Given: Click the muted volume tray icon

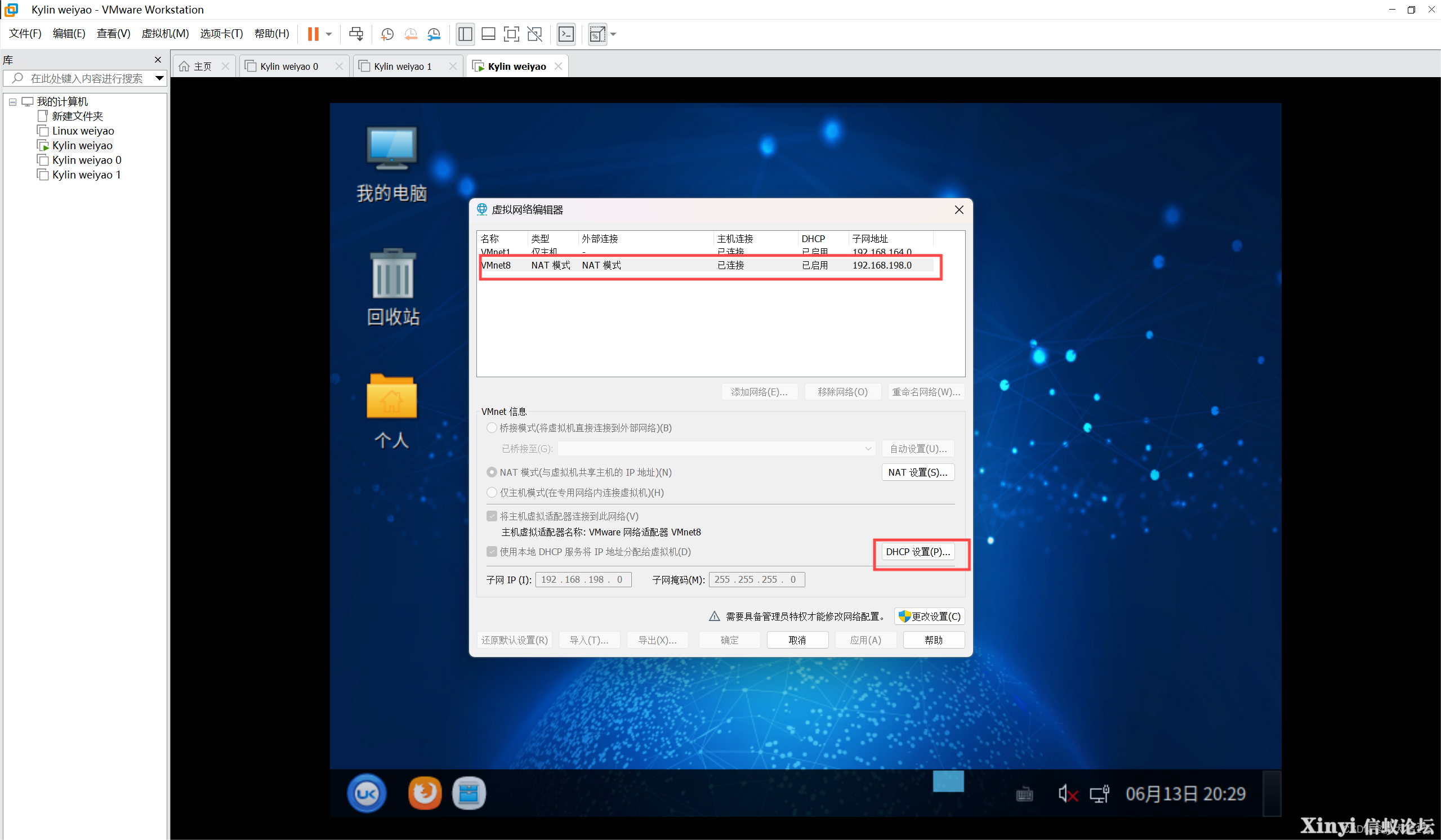Looking at the screenshot, I should pyautogui.click(x=1067, y=794).
